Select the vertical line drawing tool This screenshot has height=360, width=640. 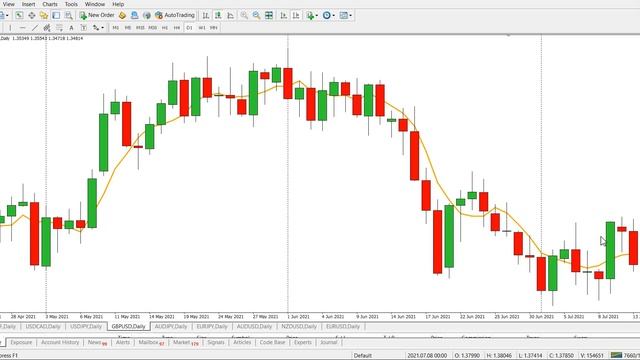(x=10, y=28)
